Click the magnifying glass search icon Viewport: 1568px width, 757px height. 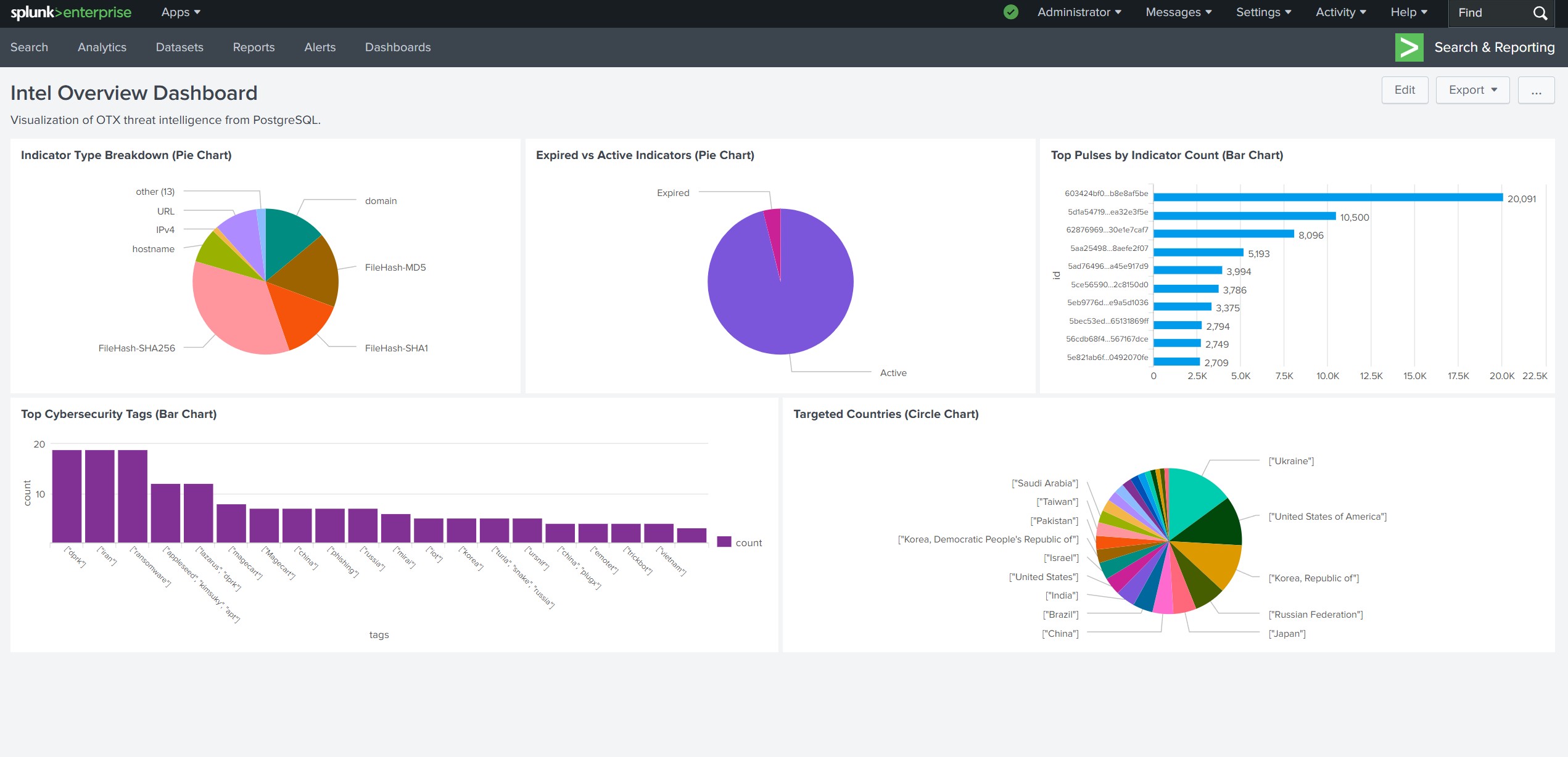(x=1540, y=12)
